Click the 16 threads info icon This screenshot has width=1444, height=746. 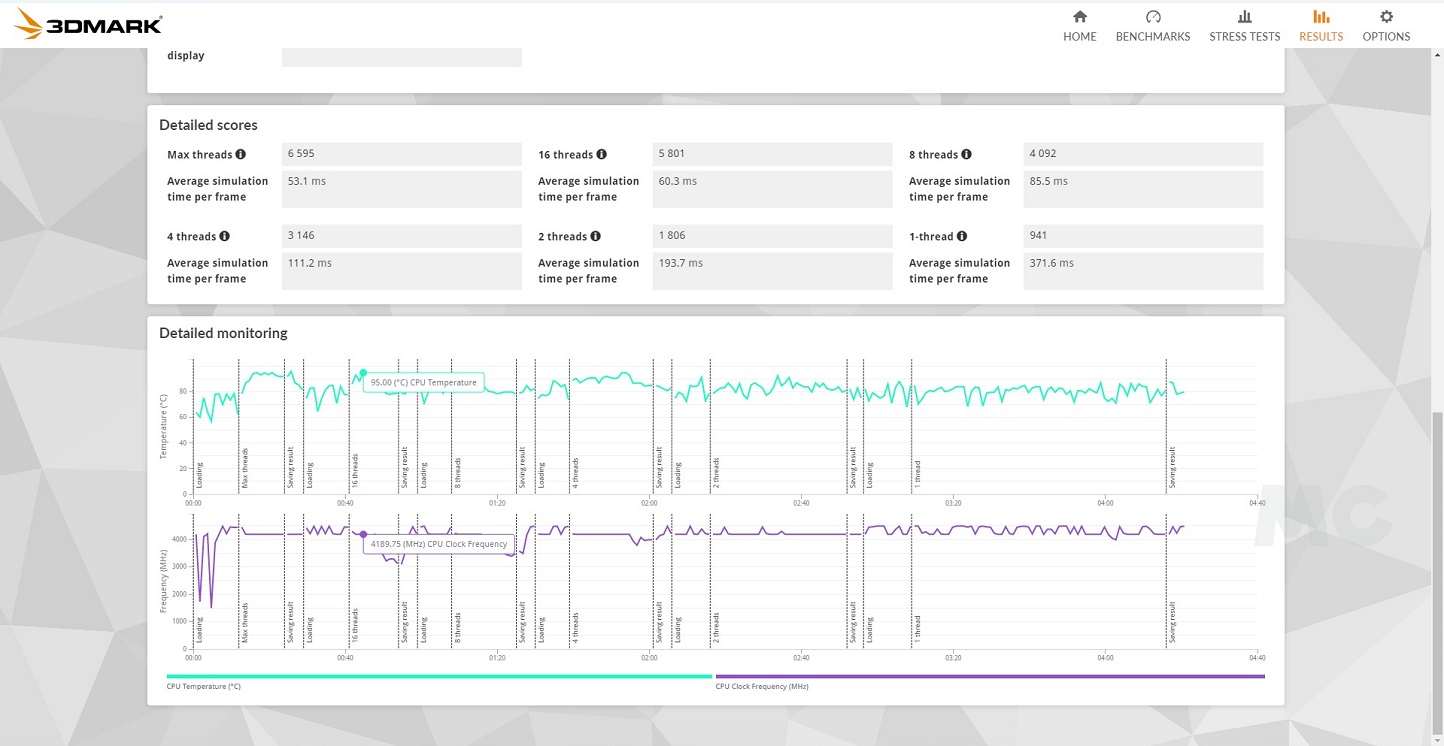click(601, 155)
